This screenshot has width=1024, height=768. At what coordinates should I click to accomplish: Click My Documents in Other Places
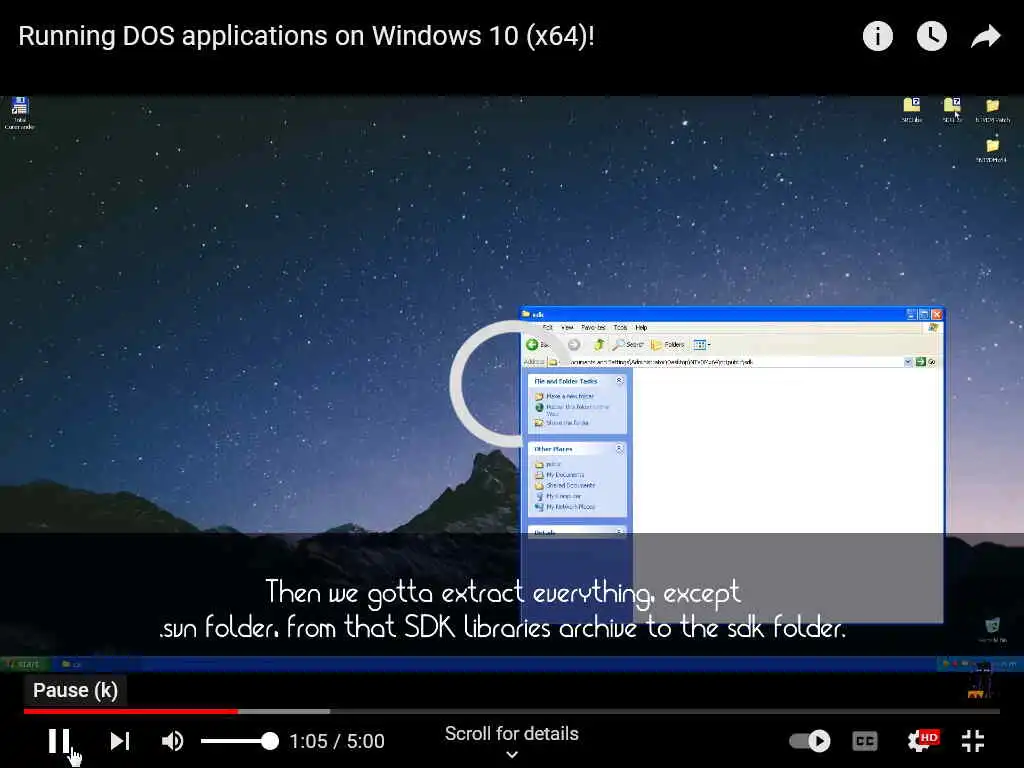click(560, 475)
